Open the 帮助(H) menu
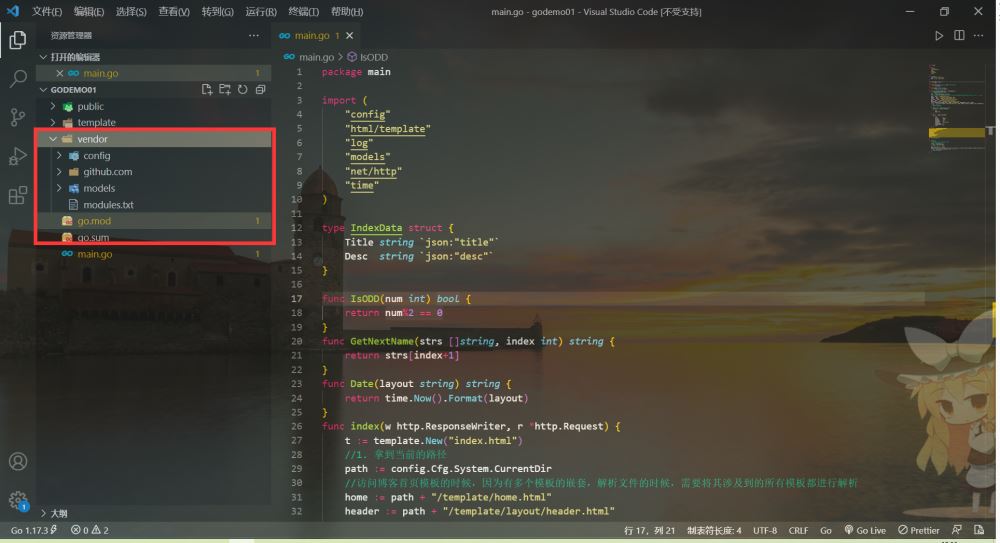1000x543 pixels. [x=347, y=11]
